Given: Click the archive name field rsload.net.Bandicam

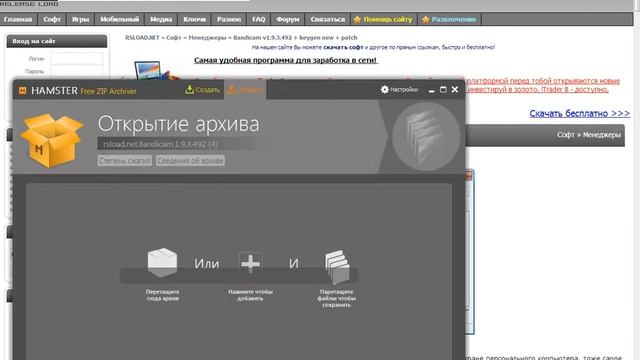Looking at the screenshot, I should coord(184,144).
